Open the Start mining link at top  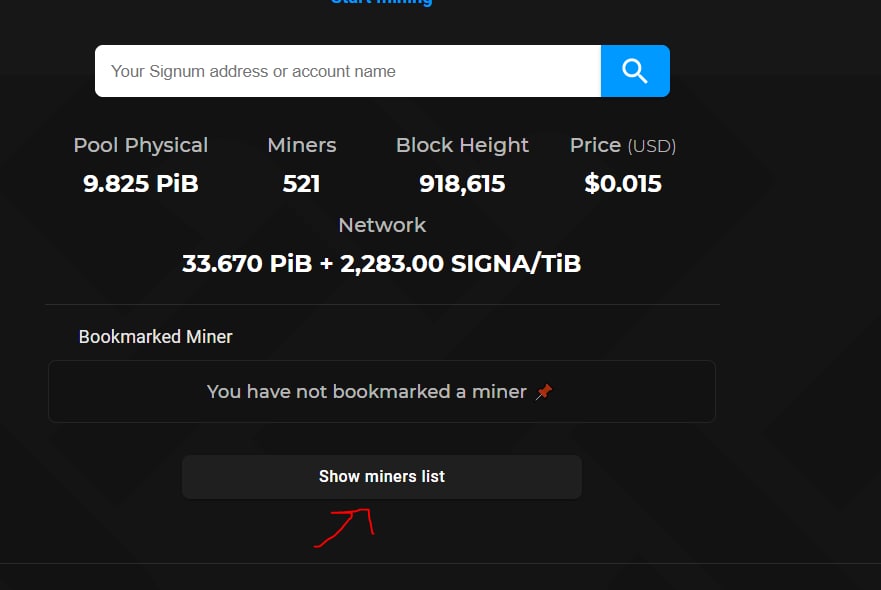click(382, 2)
